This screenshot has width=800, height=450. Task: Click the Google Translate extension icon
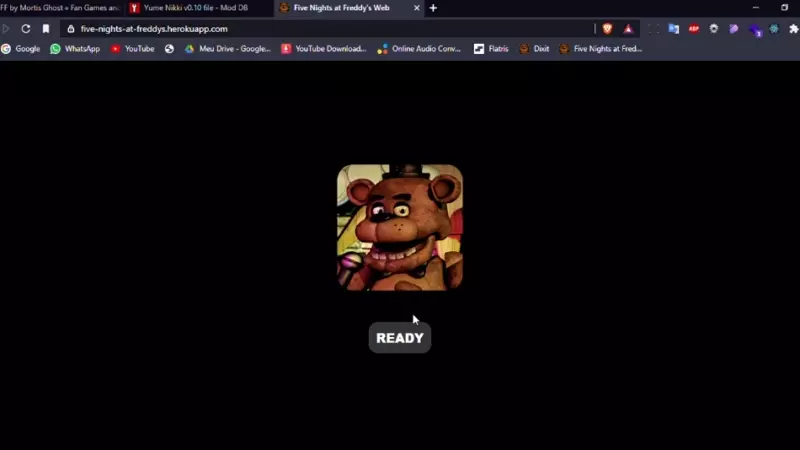pyautogui.click(x=674, y=29)
